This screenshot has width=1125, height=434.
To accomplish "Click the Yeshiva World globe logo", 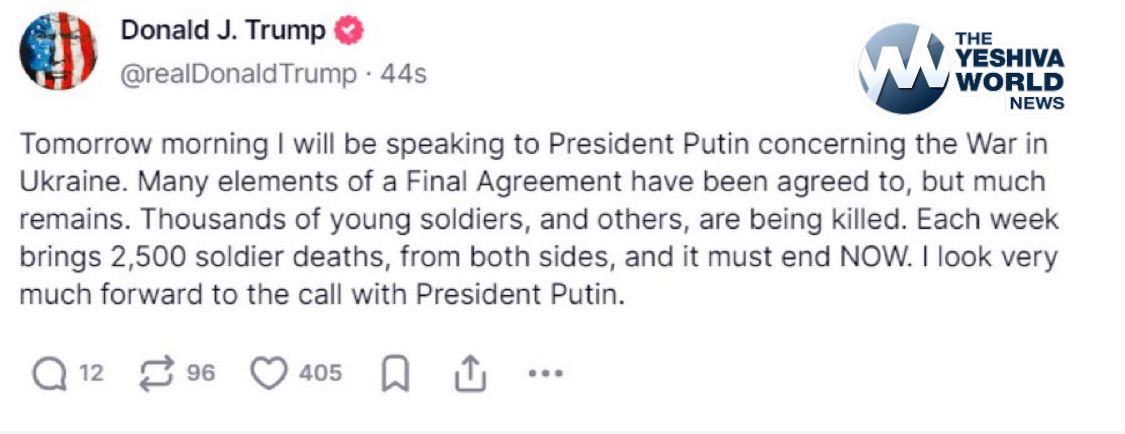I will [x=900, y=68].
